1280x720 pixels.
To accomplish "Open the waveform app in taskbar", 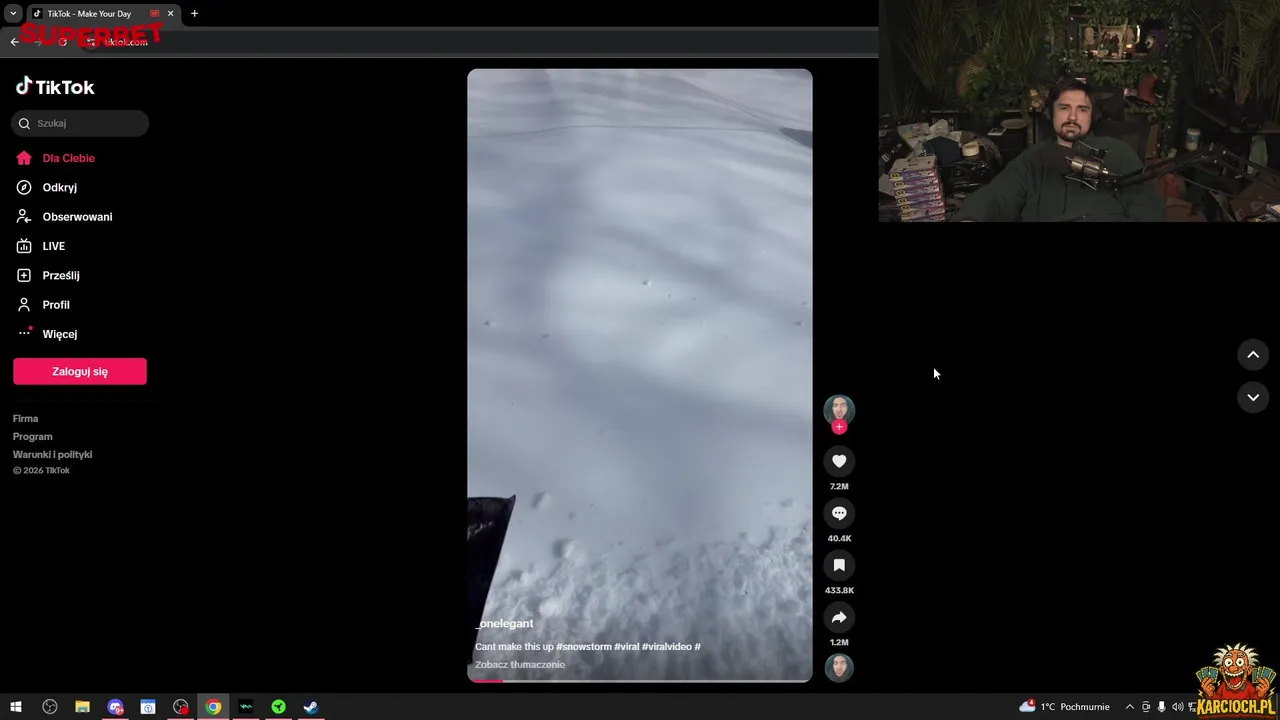I will tap(246, 707).
